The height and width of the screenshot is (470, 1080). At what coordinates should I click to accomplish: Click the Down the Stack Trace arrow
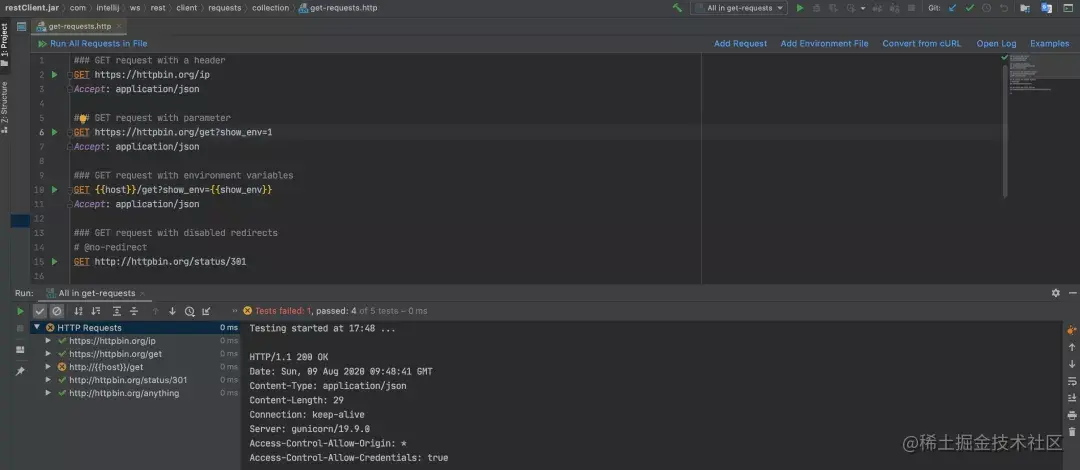click(1072, 364)
